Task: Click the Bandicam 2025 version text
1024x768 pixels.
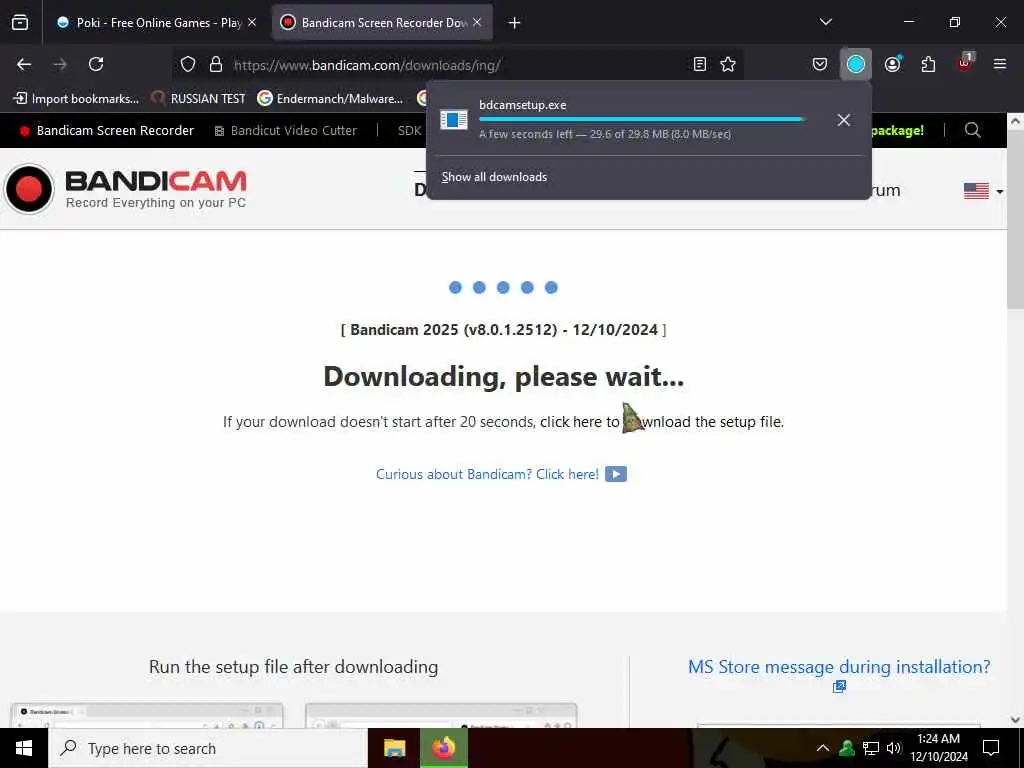Action: (x=504, y=329)
